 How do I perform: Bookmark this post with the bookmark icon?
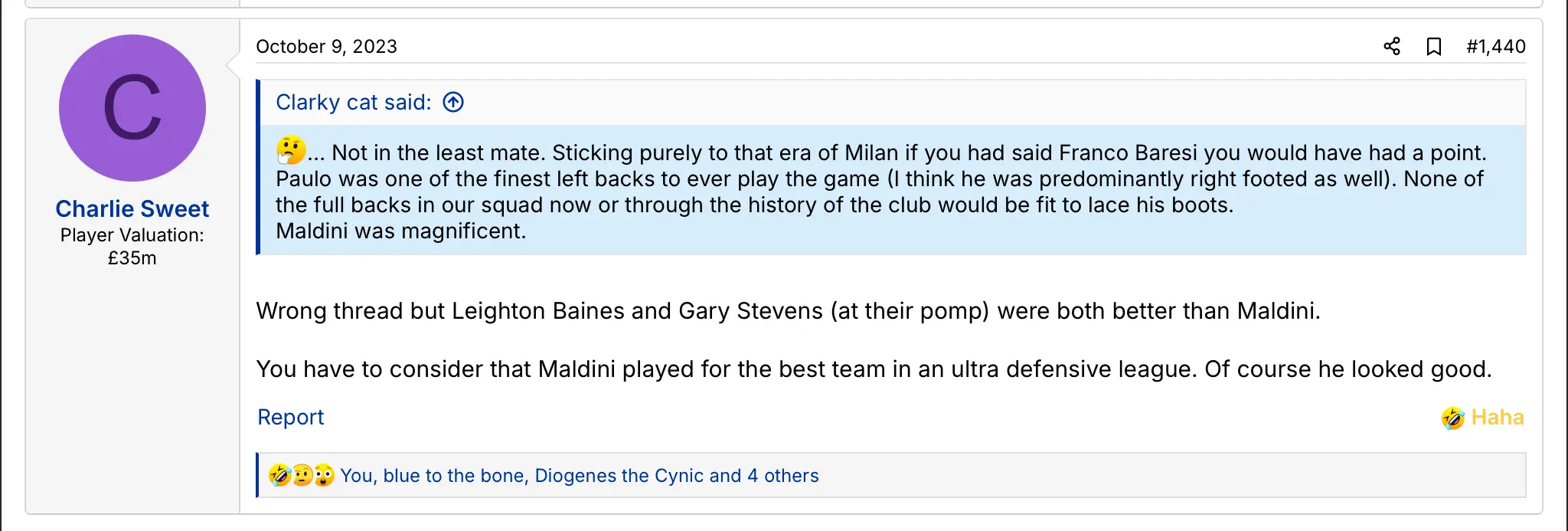pyautogui.click(x=1434, y=47)
